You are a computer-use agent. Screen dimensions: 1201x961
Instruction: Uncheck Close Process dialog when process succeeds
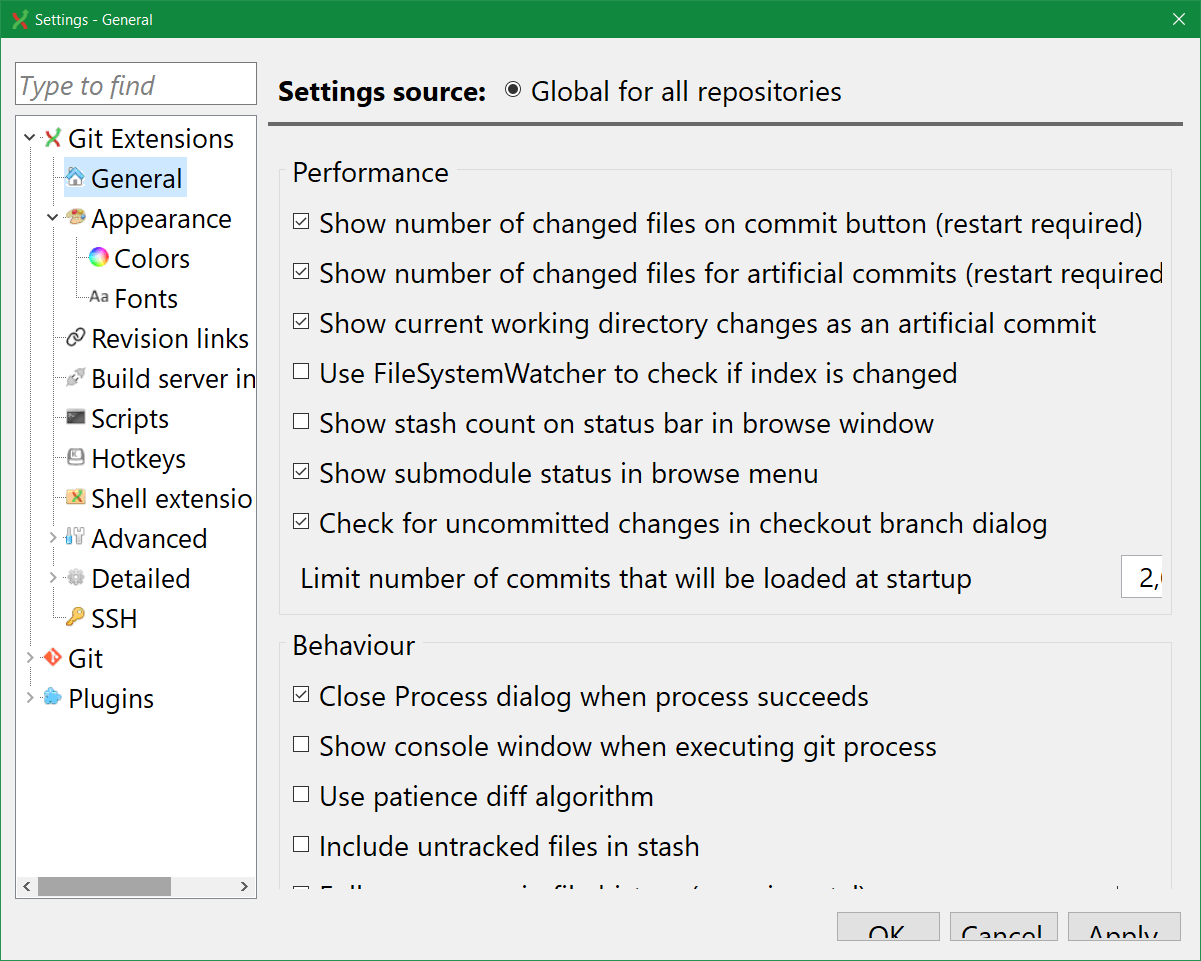tap(301, 695)
